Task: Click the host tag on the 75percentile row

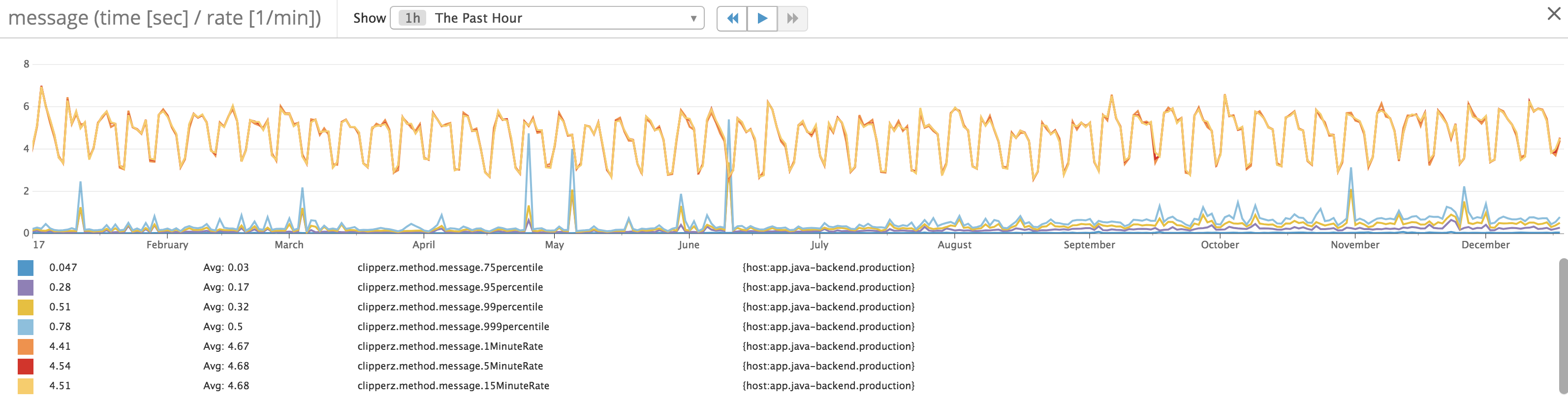Action: pos(828,268)
